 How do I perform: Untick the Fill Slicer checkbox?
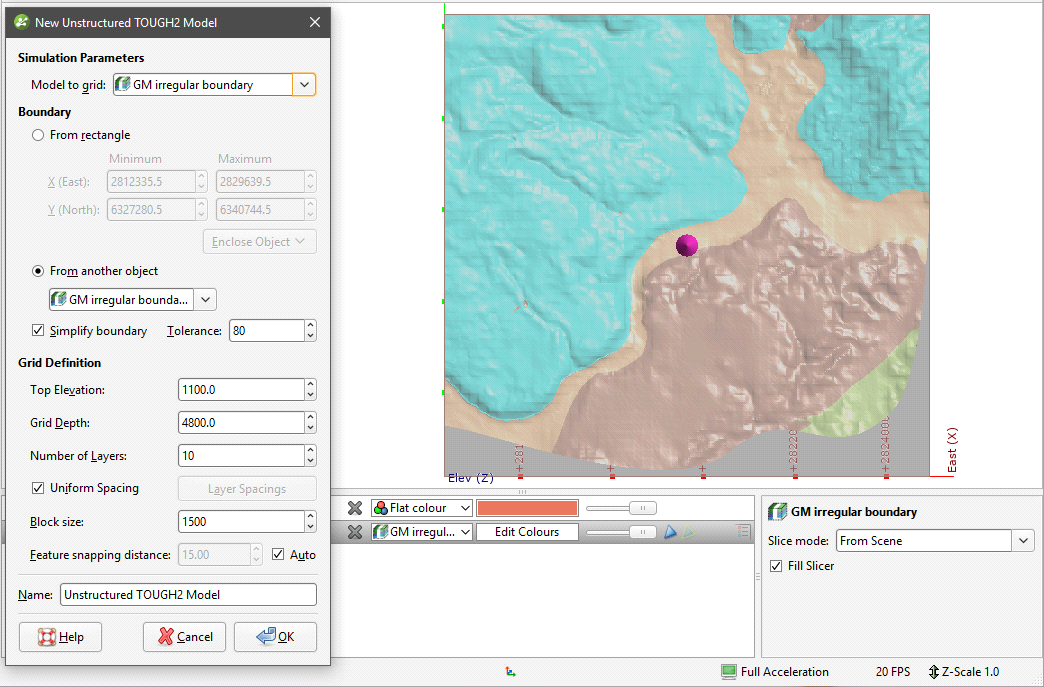coord(777,566)
